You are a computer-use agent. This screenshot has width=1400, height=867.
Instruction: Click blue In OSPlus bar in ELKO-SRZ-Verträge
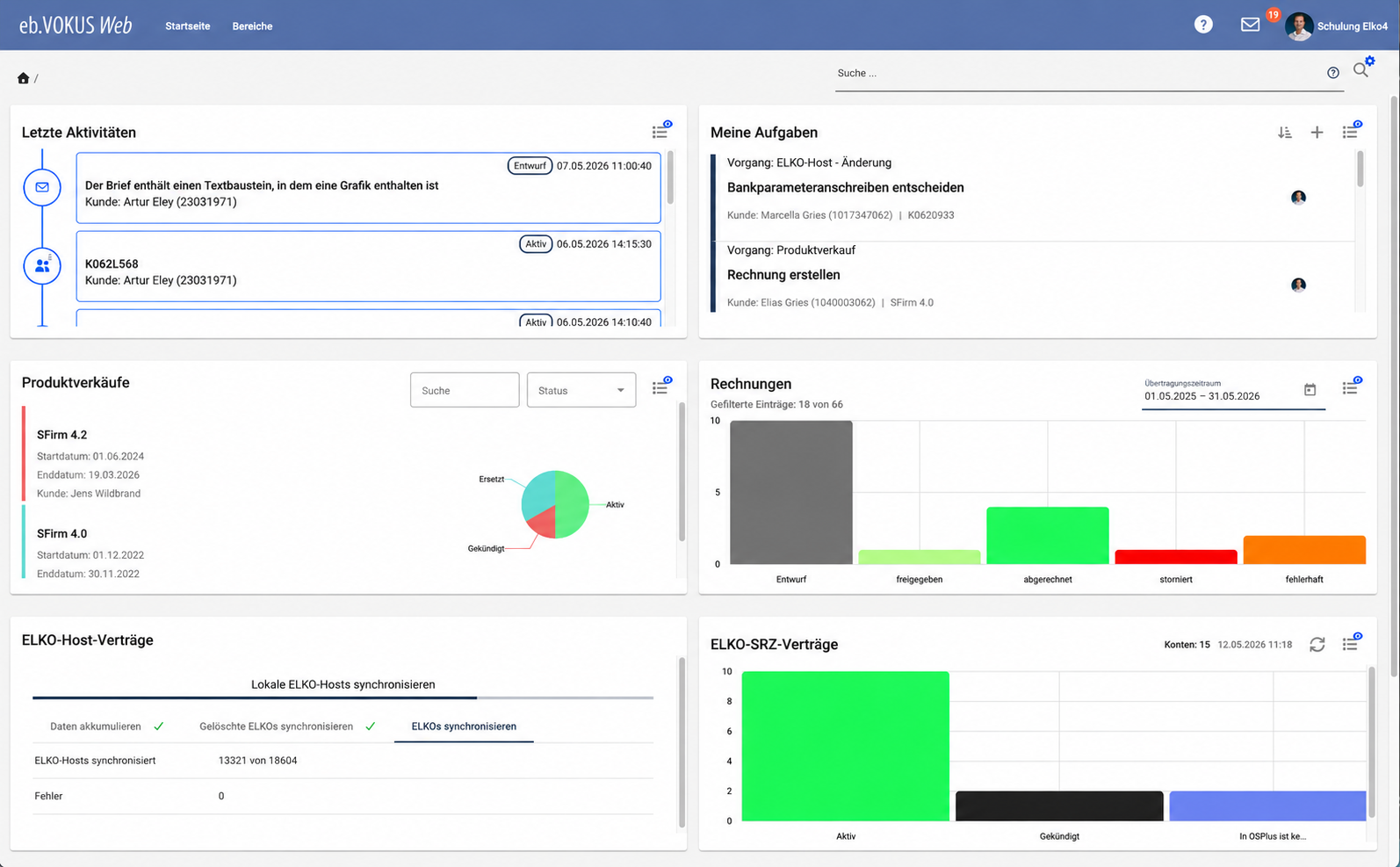(1267, 806)
